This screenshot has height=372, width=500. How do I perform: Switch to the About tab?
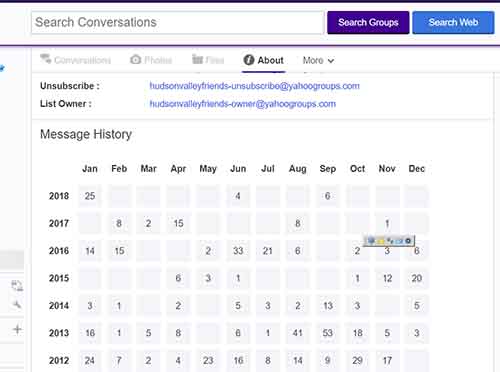click(x=263, y=60)
